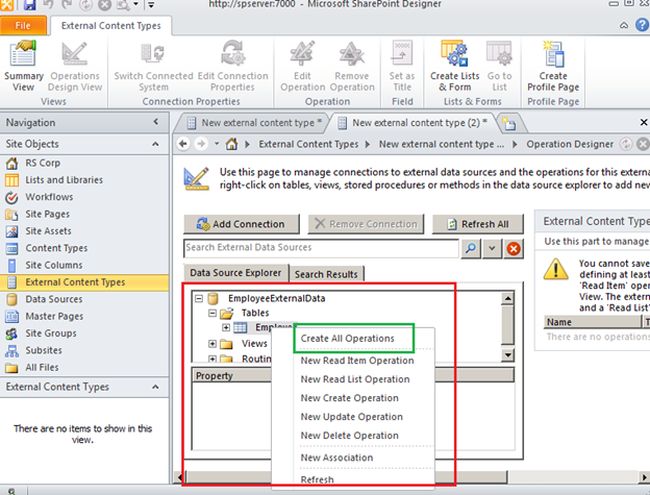Run search with the magnifier icon
650x495 pixels.
[x=471, y=248]
